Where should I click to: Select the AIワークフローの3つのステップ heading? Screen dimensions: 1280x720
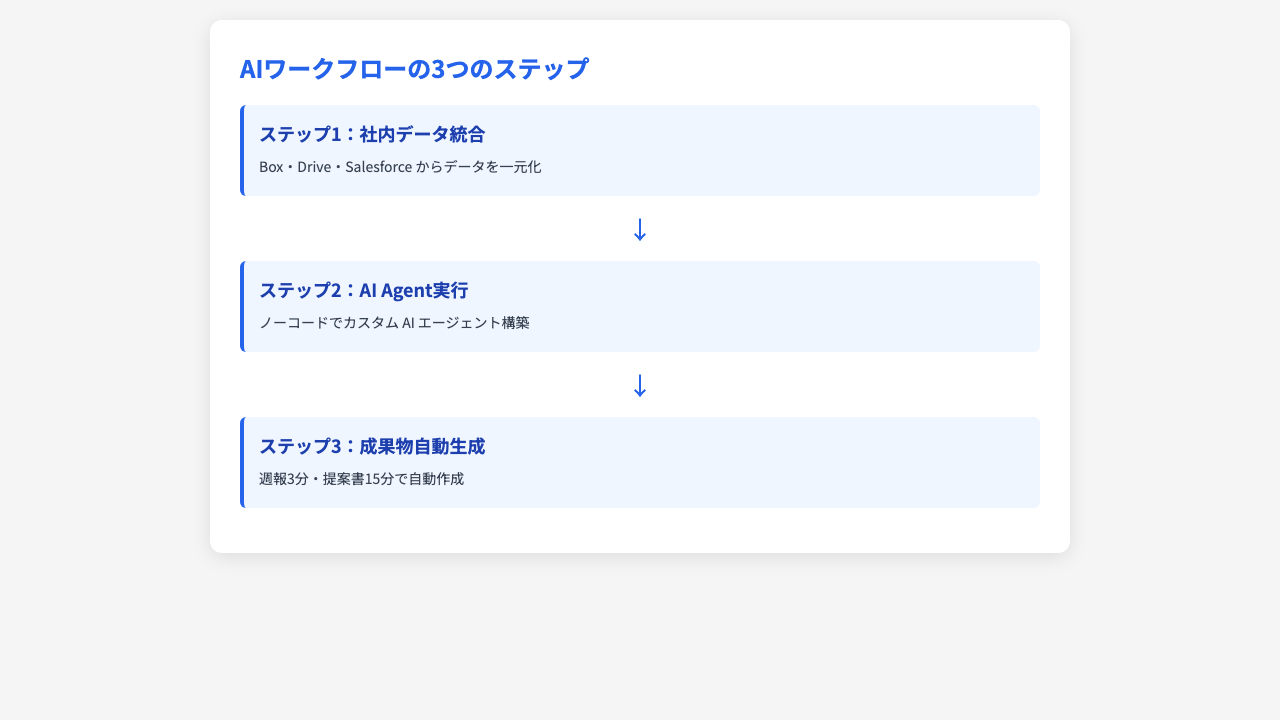[412, 69]
